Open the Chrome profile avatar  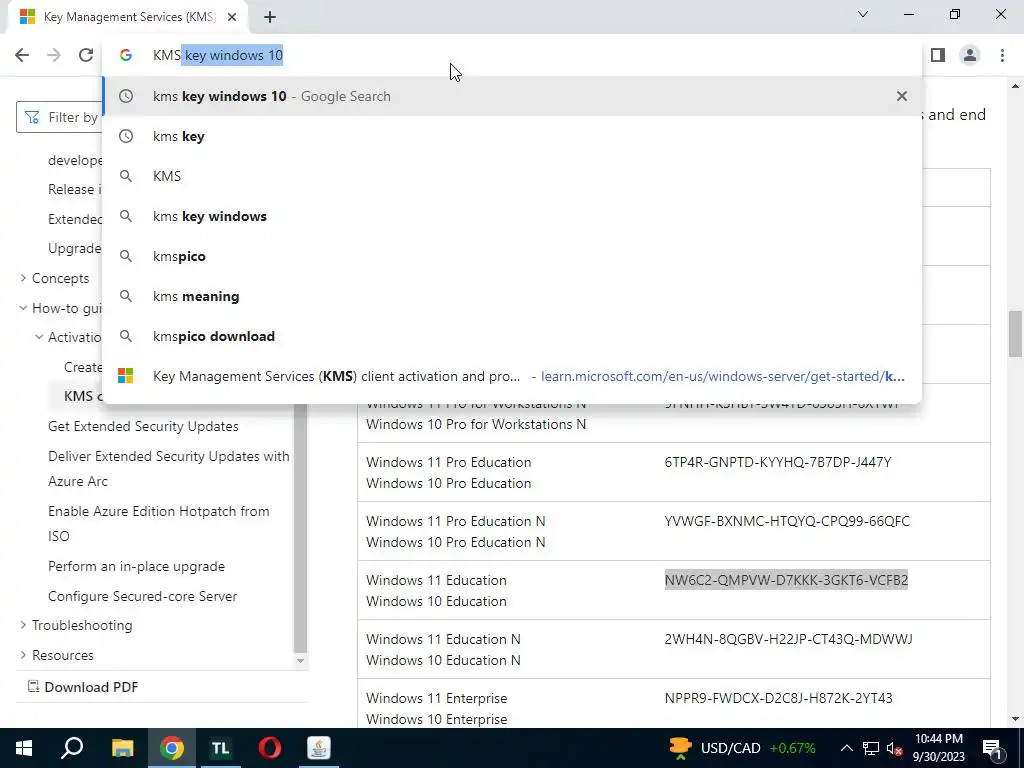[x=970, y=55]
